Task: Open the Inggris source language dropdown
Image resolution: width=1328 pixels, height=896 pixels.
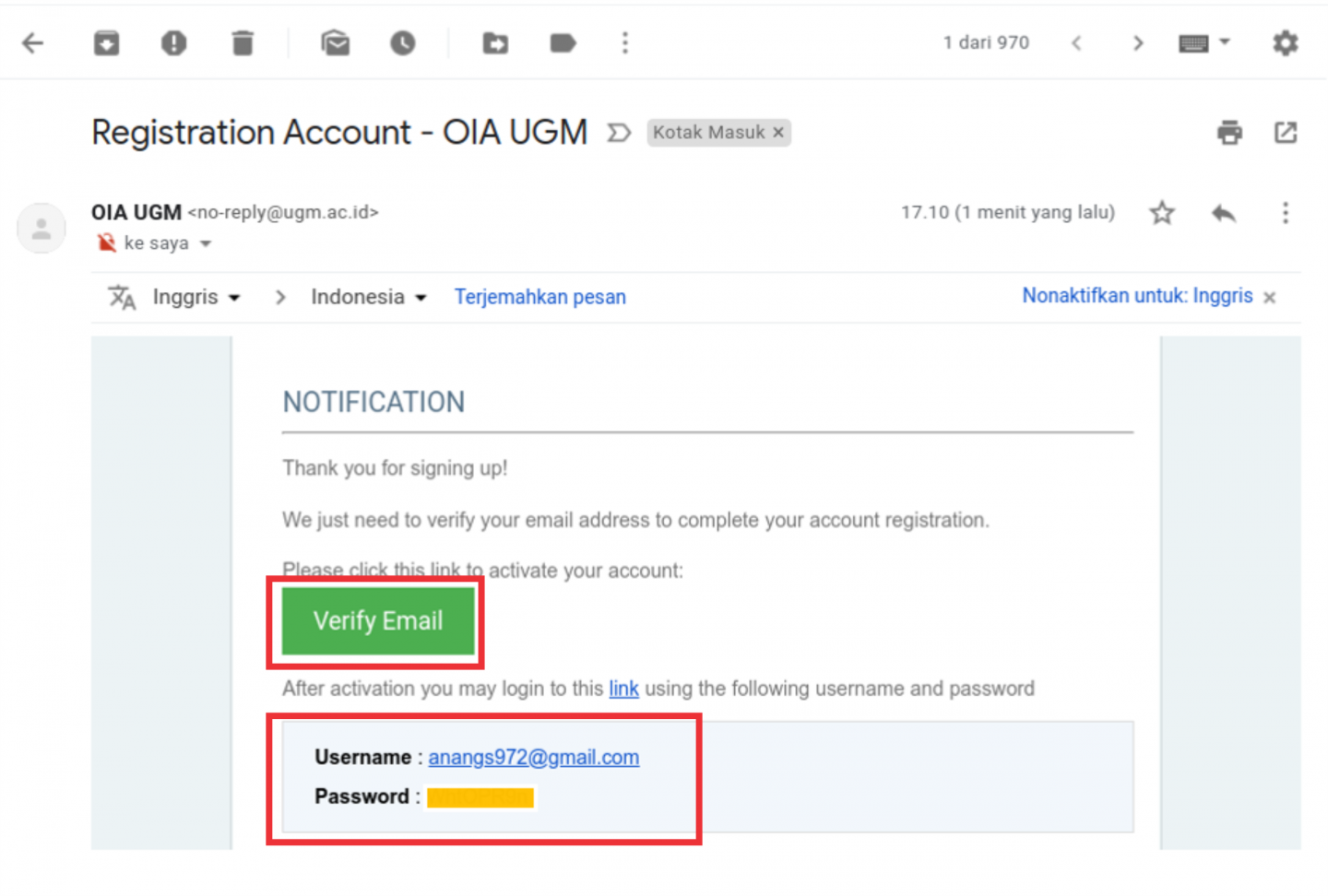Action: pyautogui.click(x=196, y=297)
